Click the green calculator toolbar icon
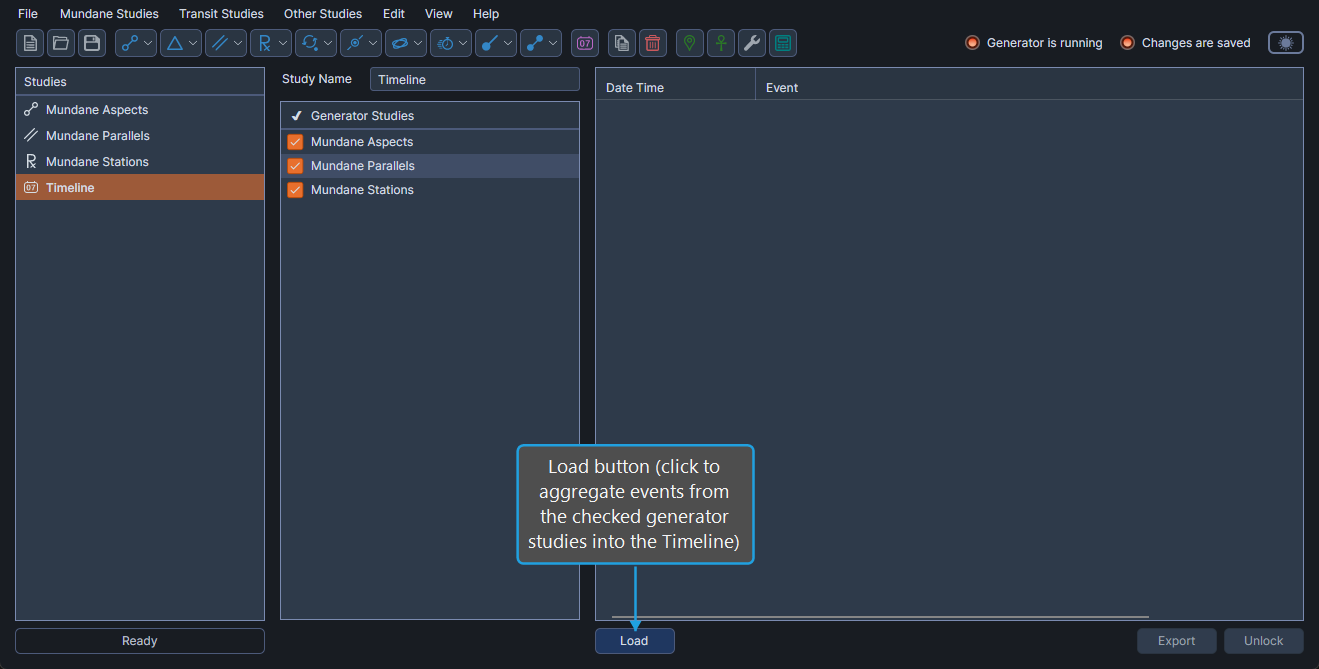This screenshot has width=1319, height=669. 783,43
